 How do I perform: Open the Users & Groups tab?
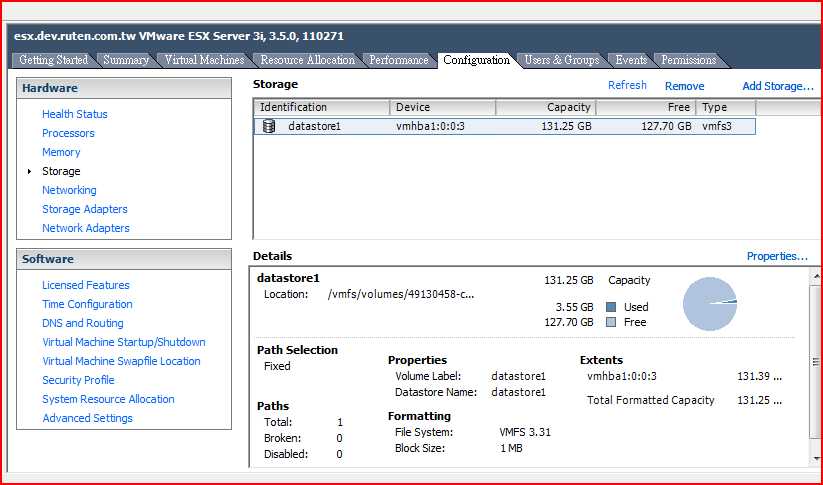(562, 60)
